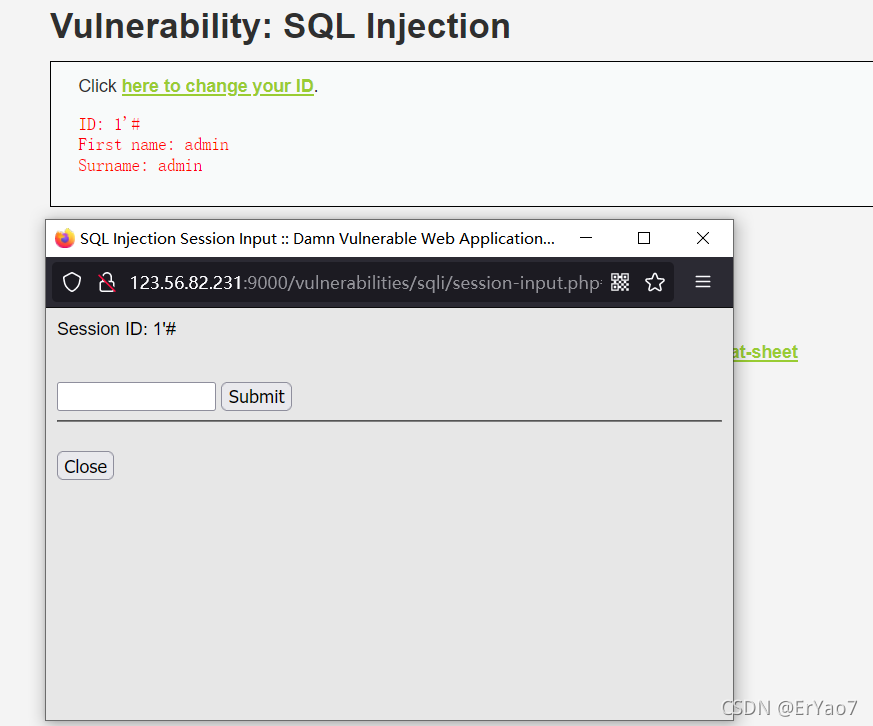
Task: Click the 'here to change your ID' link
Action: [x=218, y=86]
